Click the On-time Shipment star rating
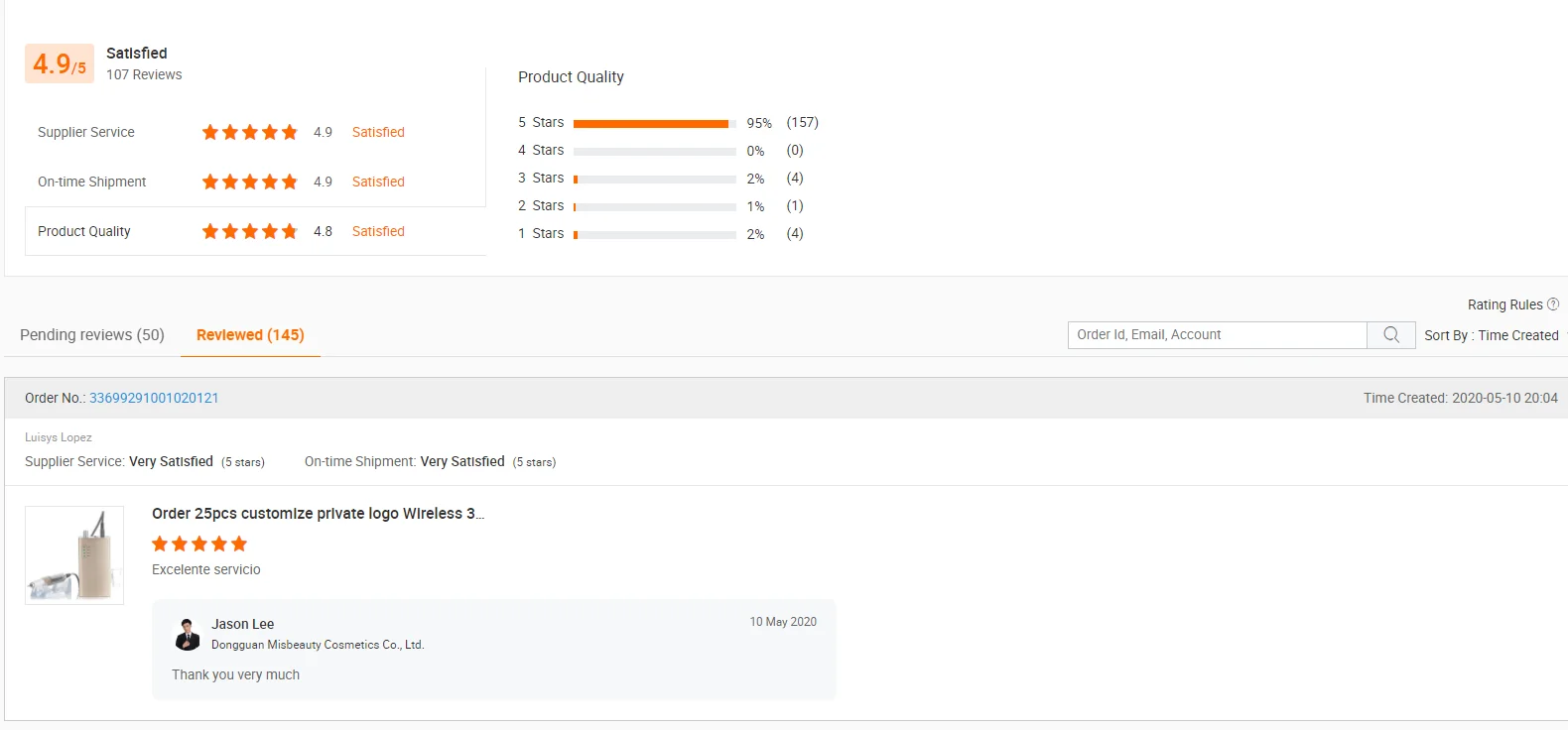The width and height of the screenshot is (1568, 730). [x=250, y=182]
